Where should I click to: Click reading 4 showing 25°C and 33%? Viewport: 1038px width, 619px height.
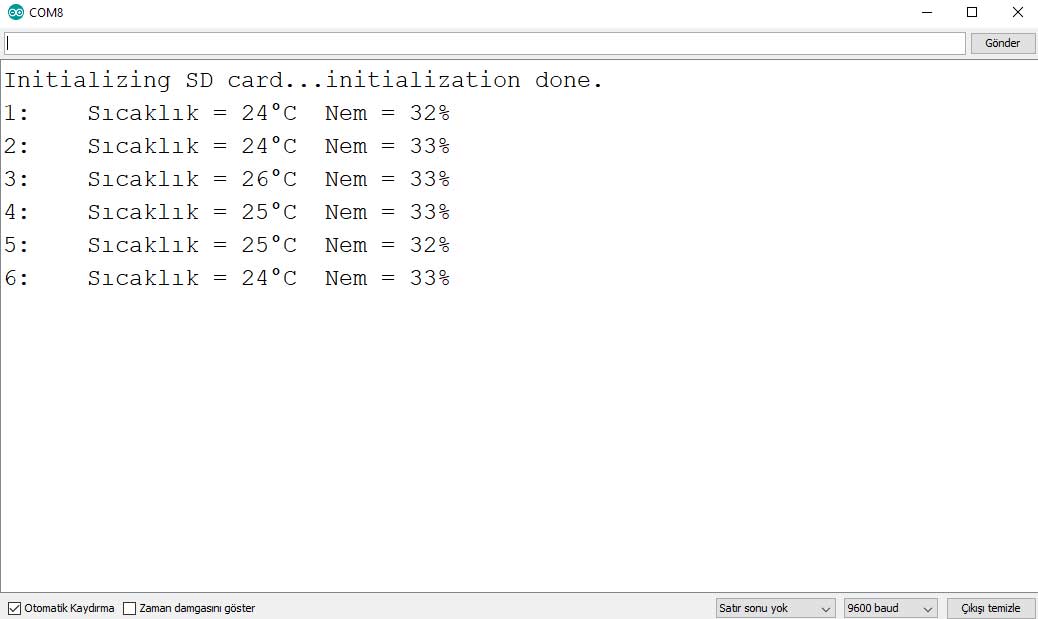[x=227, y=212]
